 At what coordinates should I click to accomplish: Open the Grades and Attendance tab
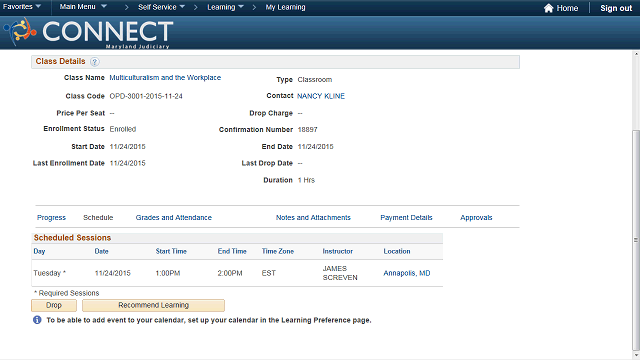pyautogui.click(x=173, y=218)
